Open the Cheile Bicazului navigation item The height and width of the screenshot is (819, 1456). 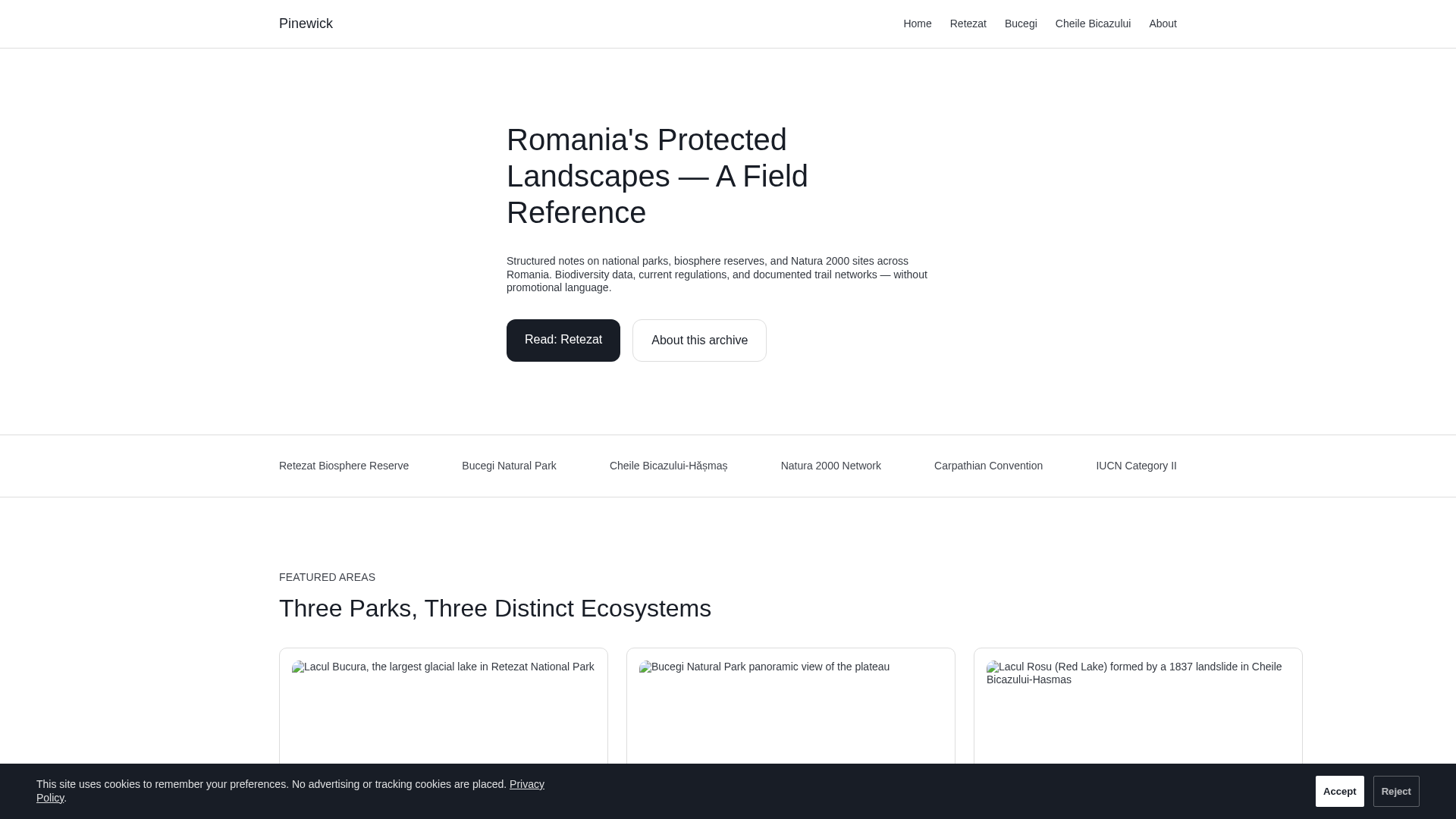(1093, 24)
